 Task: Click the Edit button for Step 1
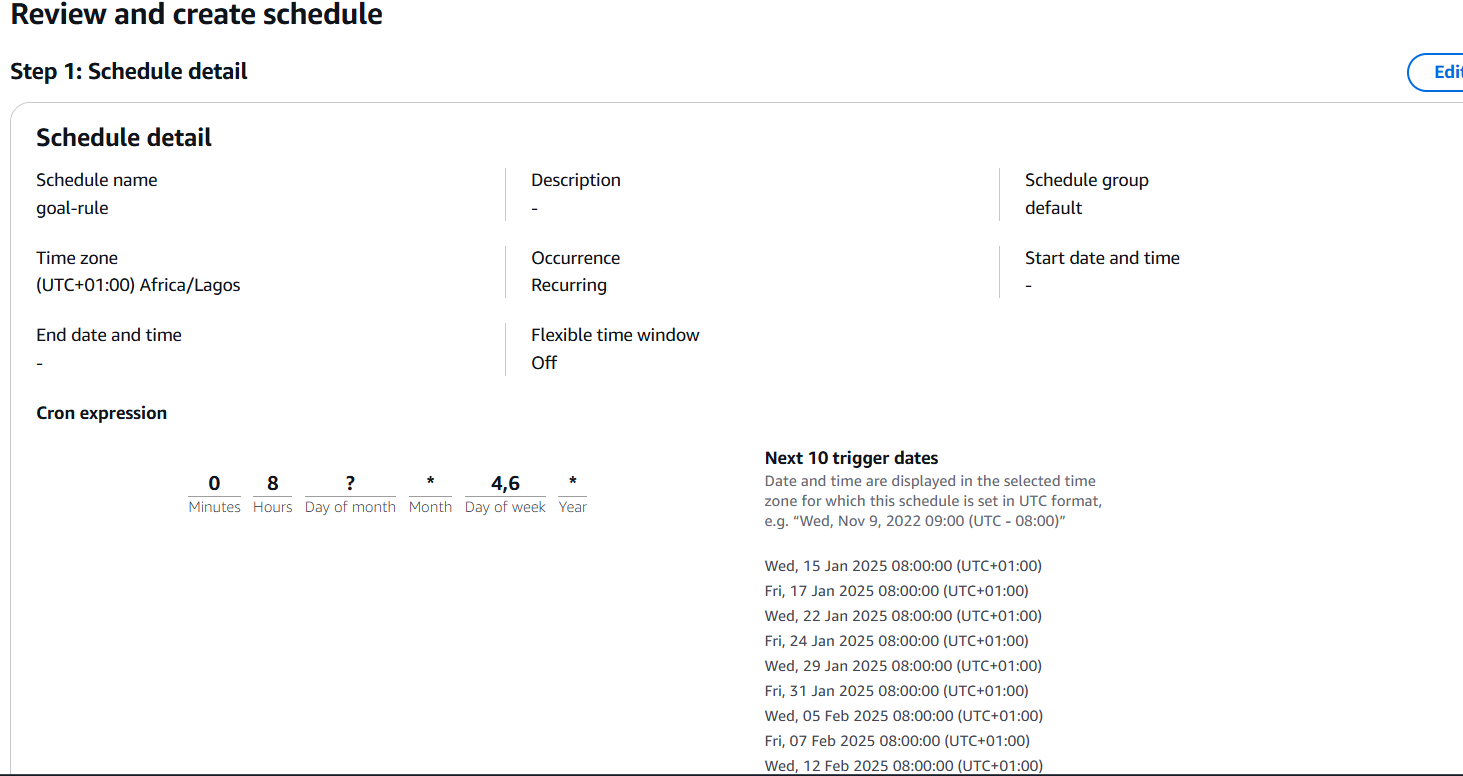click(1436, 72)
